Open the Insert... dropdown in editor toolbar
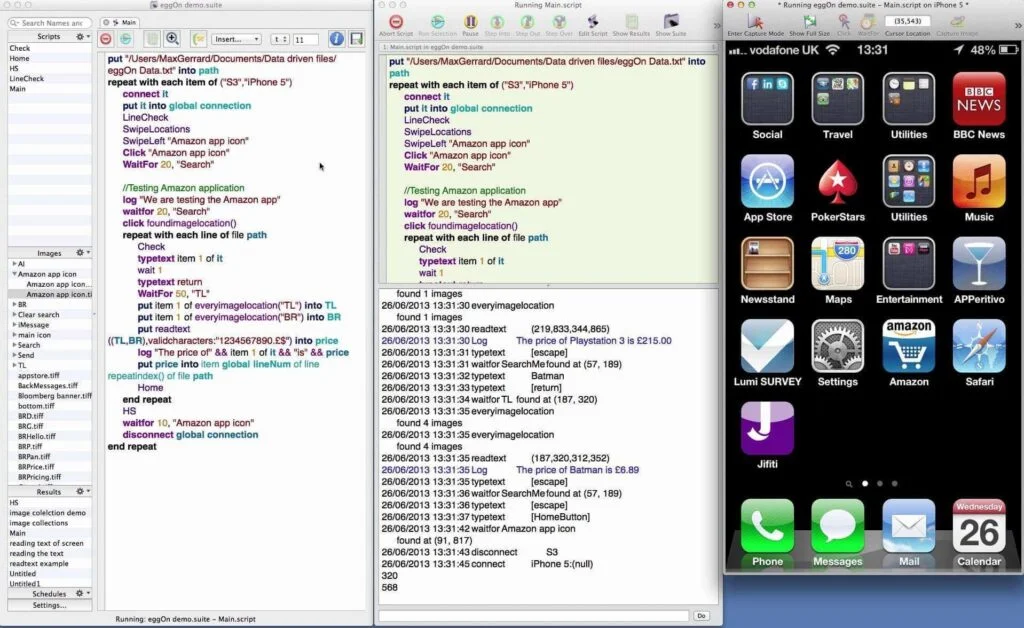Viewport: 1024px width, 628px height. (x=236, y=39)
